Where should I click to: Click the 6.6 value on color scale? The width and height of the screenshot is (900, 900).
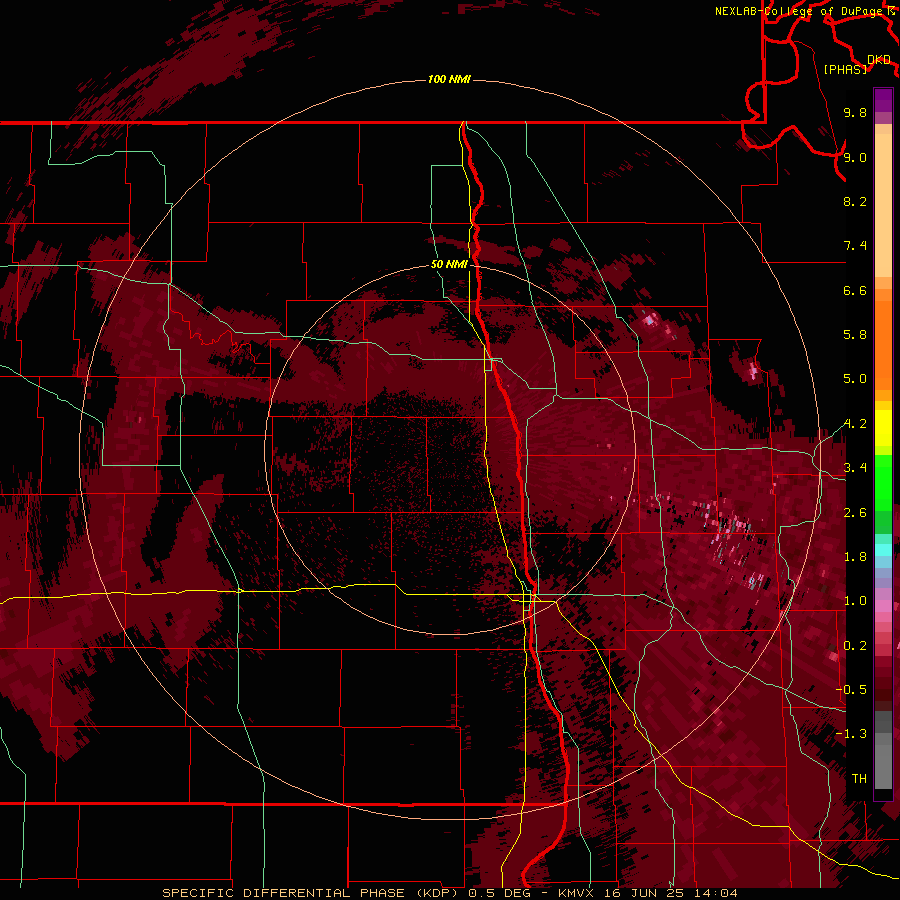(x=855, y=290)
